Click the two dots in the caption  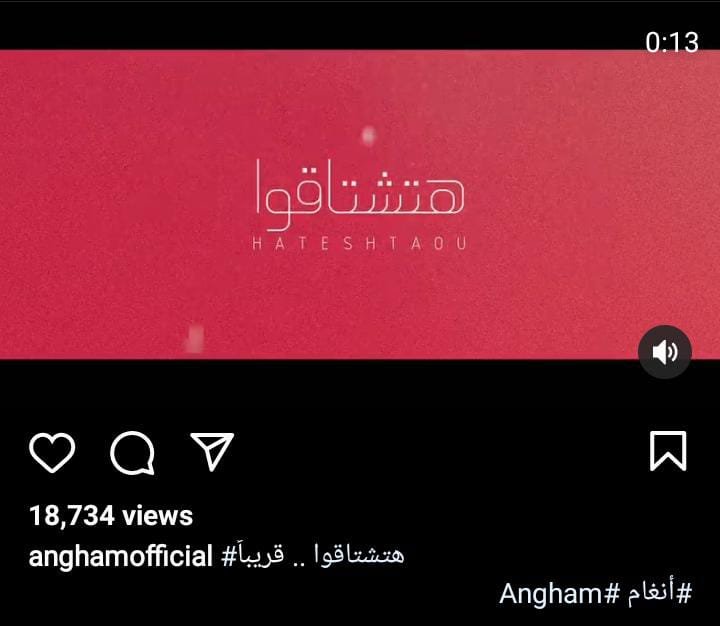299,563
